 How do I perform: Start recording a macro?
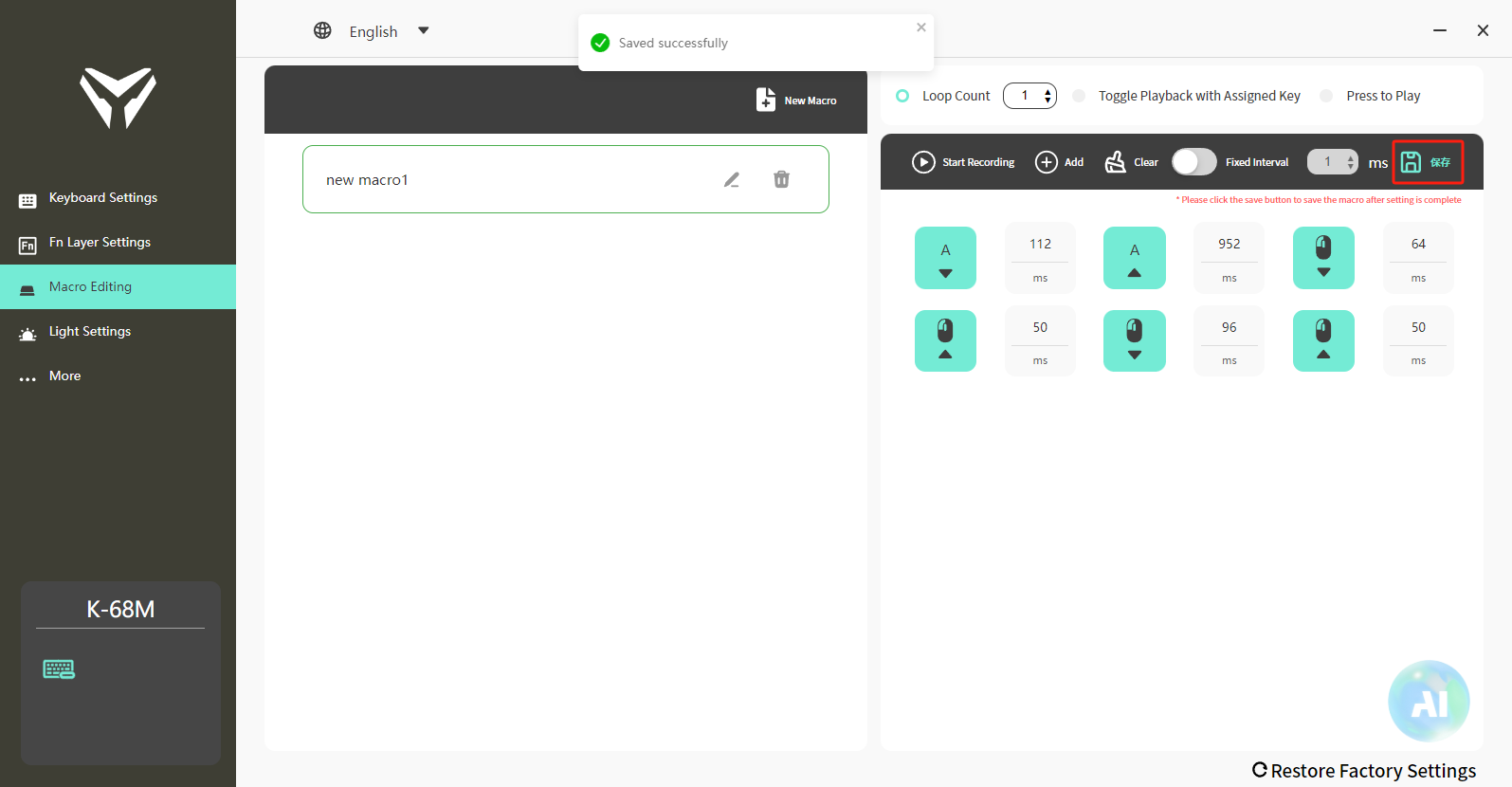(923, 162)
